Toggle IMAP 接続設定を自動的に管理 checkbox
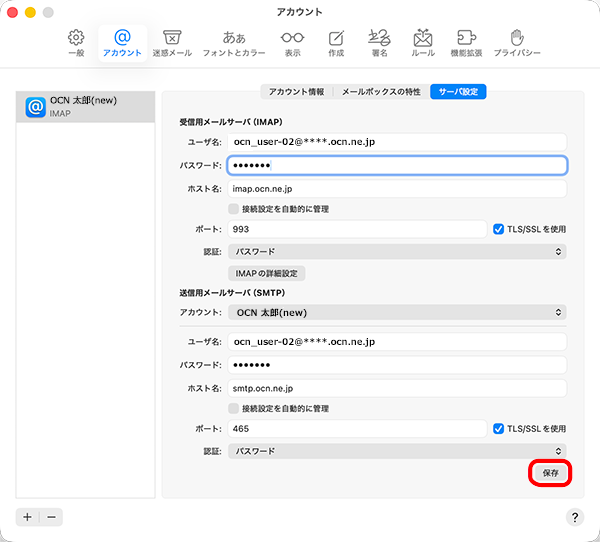 [234, 209]
